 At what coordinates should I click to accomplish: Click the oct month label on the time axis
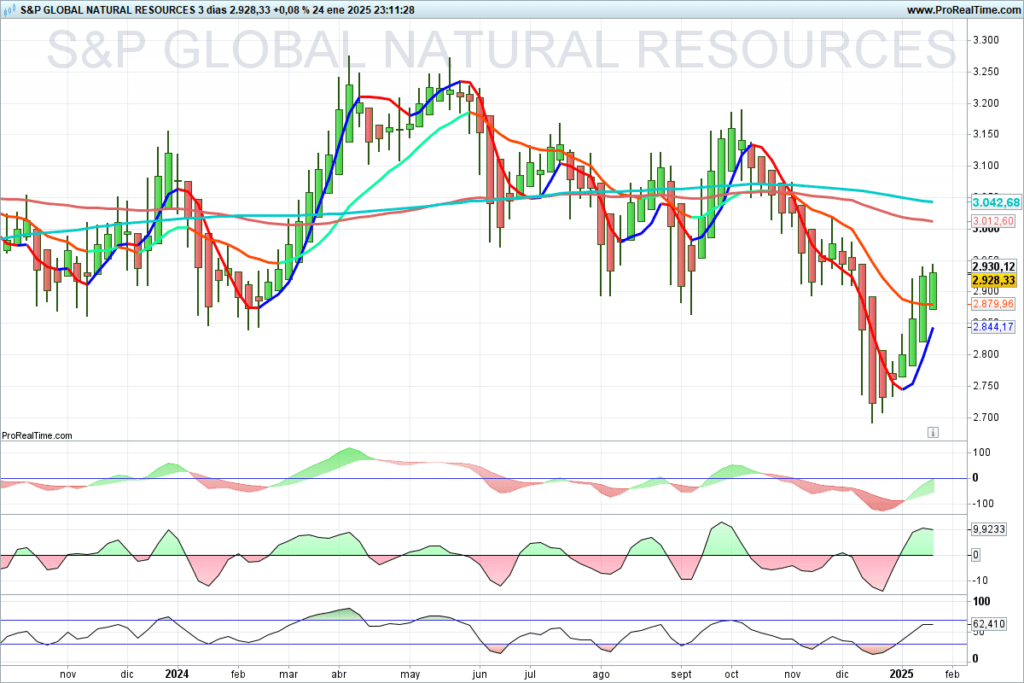[x=731, y=675]
